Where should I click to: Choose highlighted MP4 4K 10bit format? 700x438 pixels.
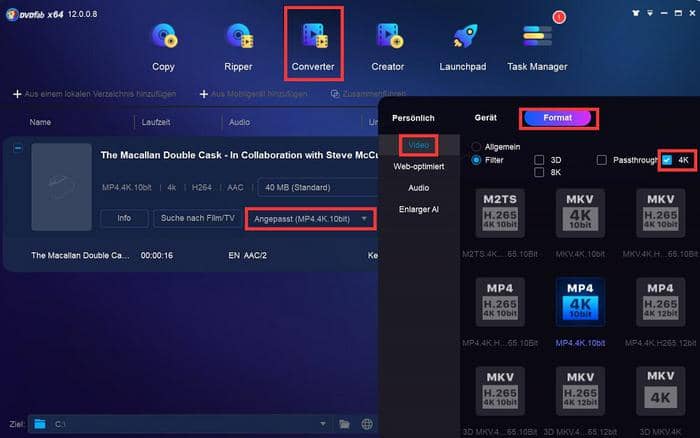pyautogui.click(x=580, y=302)
